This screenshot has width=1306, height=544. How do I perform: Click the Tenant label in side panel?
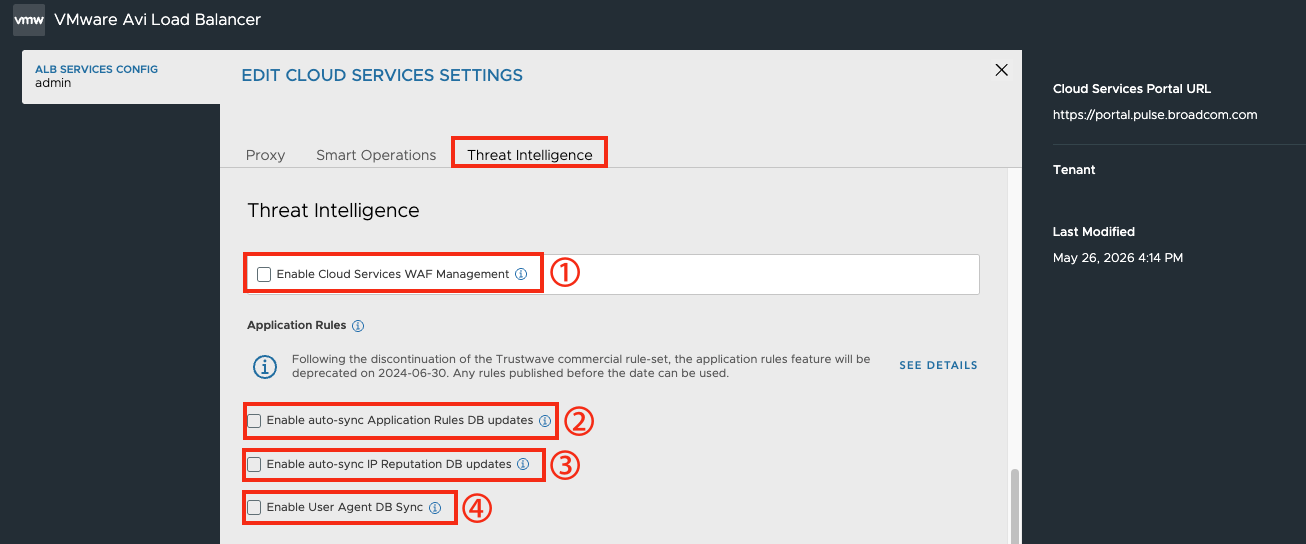coord(1074,170)
